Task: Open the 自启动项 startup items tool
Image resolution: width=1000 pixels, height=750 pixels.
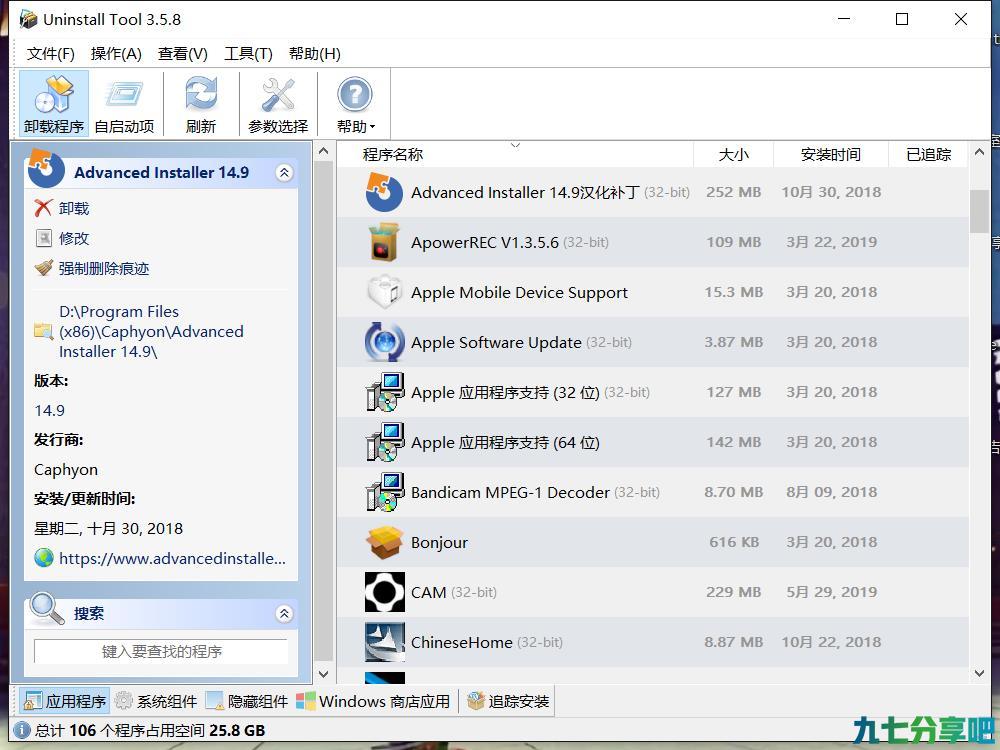Action: (x=124, y=104)
